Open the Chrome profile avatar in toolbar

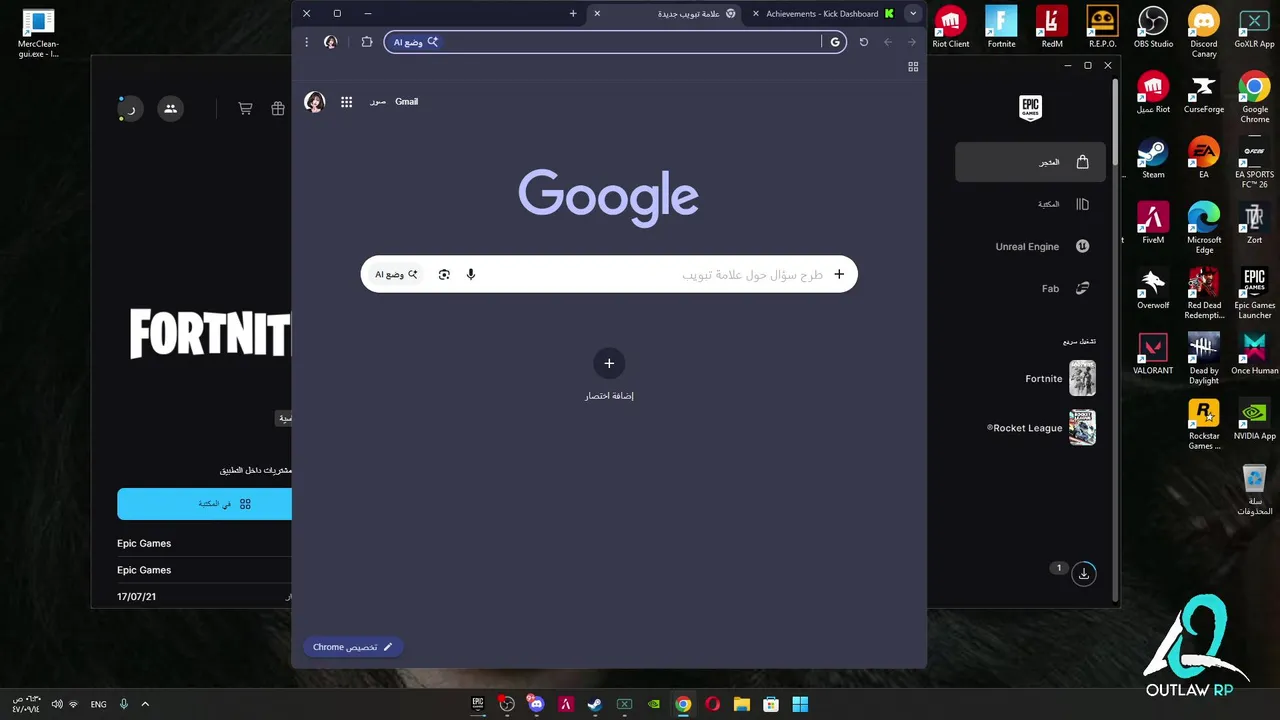point(331,42)
